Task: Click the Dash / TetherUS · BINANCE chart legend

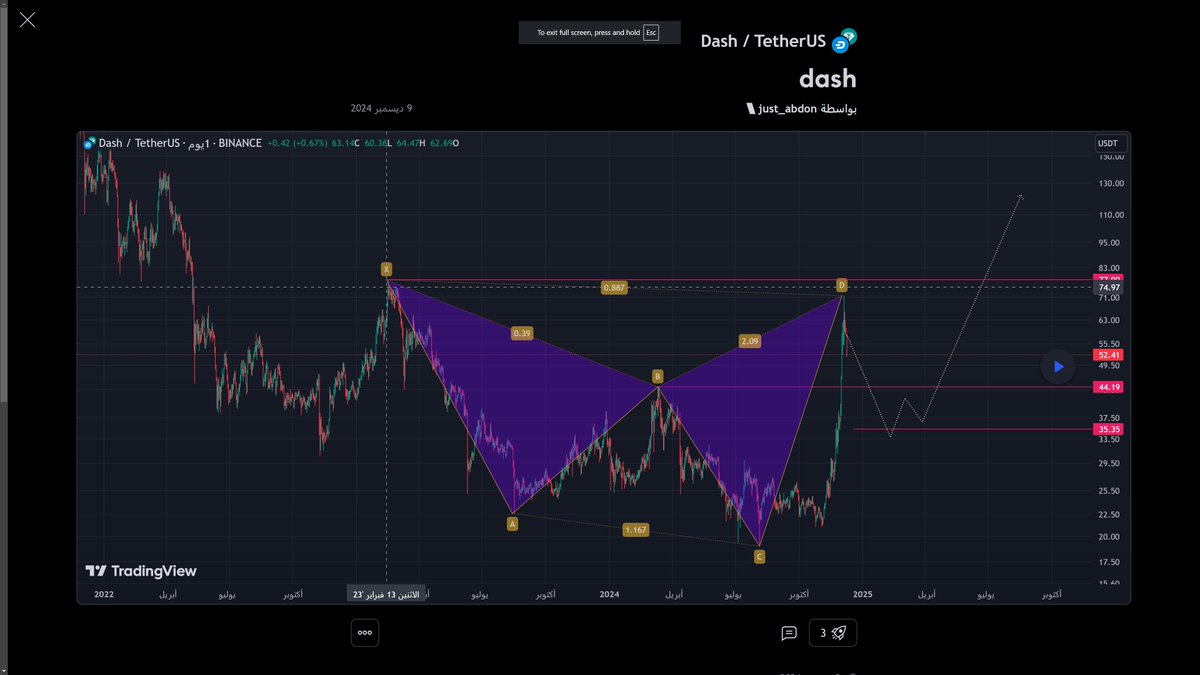Action: (180, 143)
